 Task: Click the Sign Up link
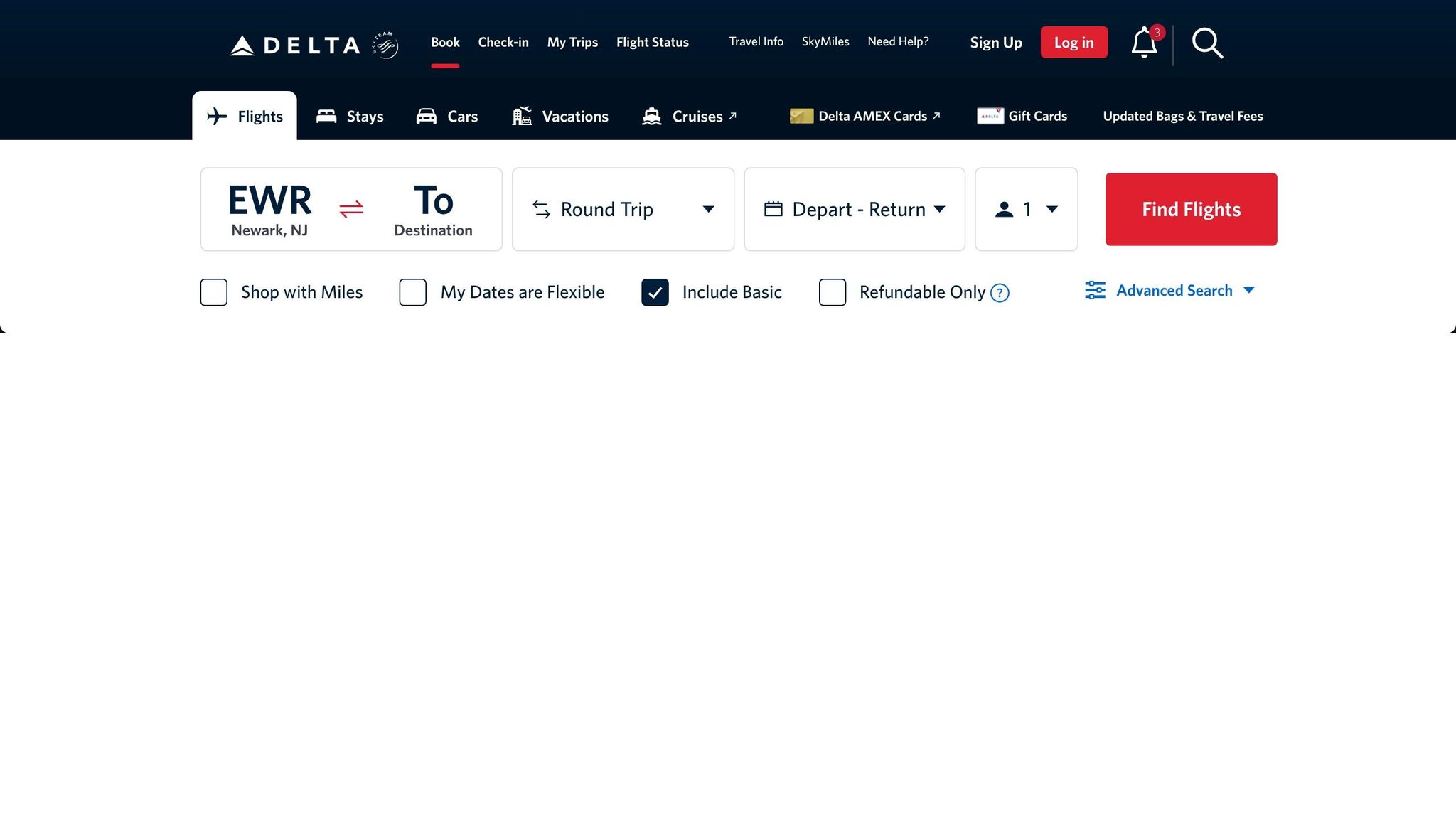coord(996,43)
